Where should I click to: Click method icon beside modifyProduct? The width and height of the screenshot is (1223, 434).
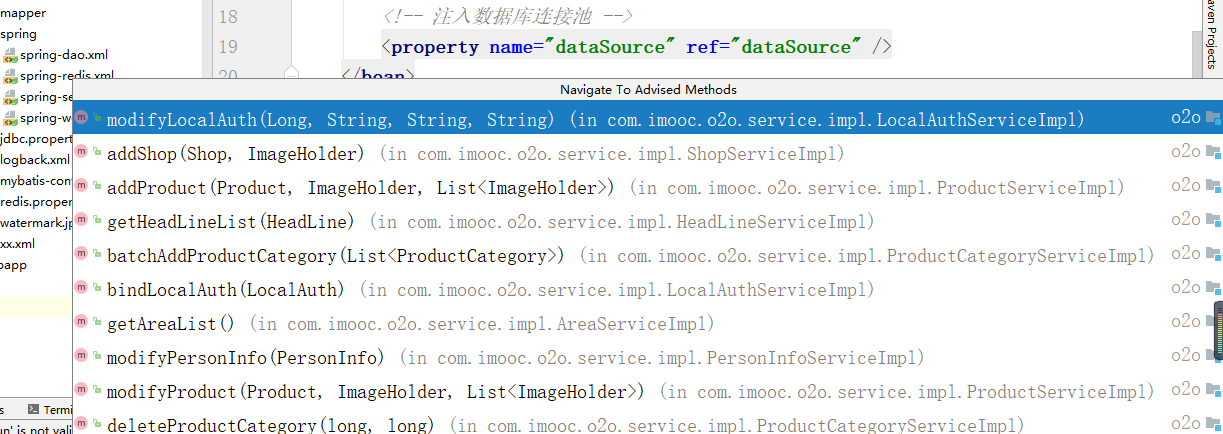(82, 391)
